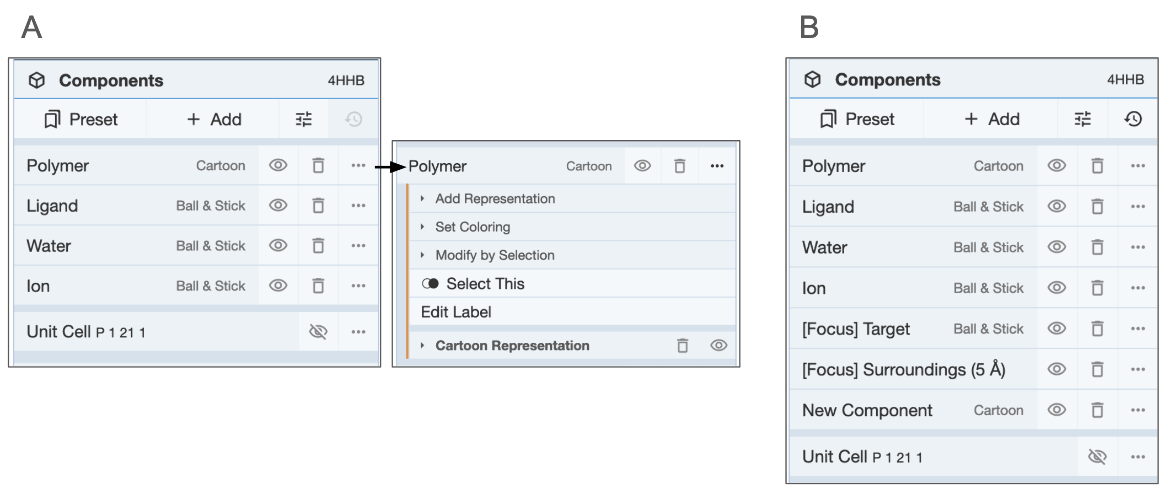The width and height of the screenshot is (1170, 495).
Task: Toggle visibility of [Focus] Surroundings (5 Å)
Action: click(1056, 369)
